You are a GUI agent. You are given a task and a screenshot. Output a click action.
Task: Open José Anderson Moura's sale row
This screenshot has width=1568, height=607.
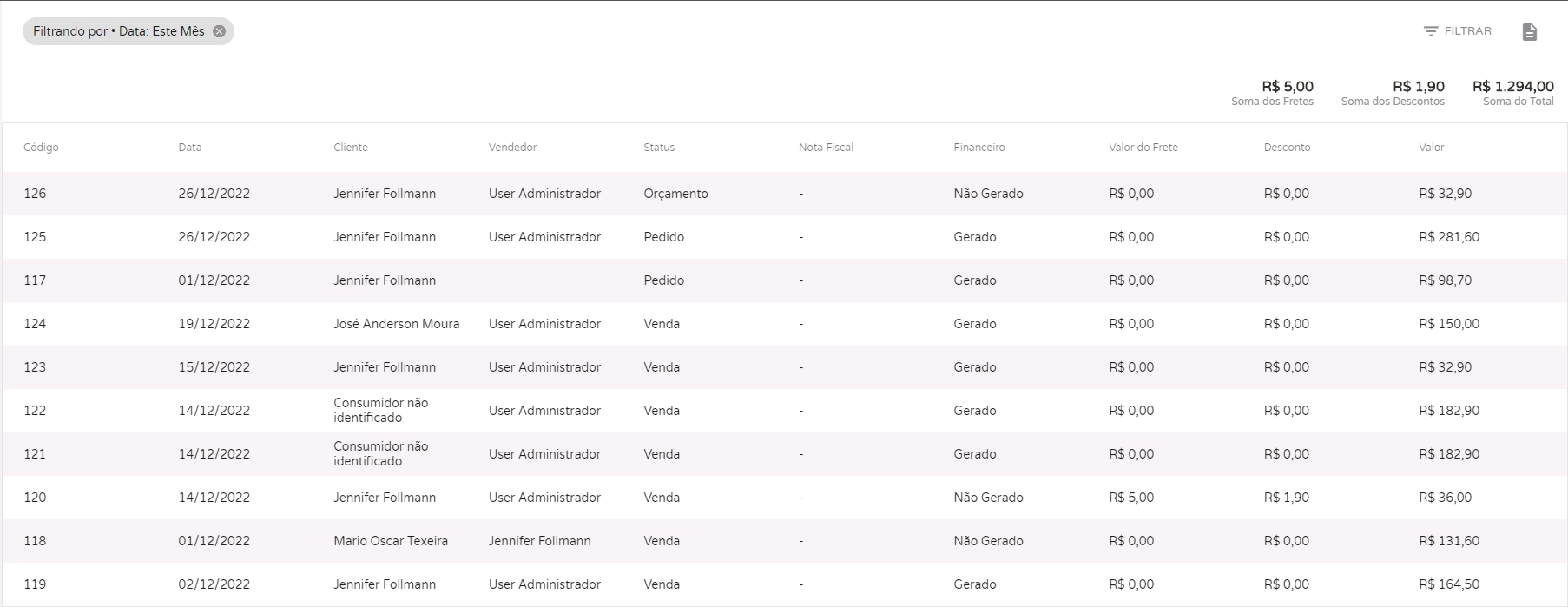[396, 324]
